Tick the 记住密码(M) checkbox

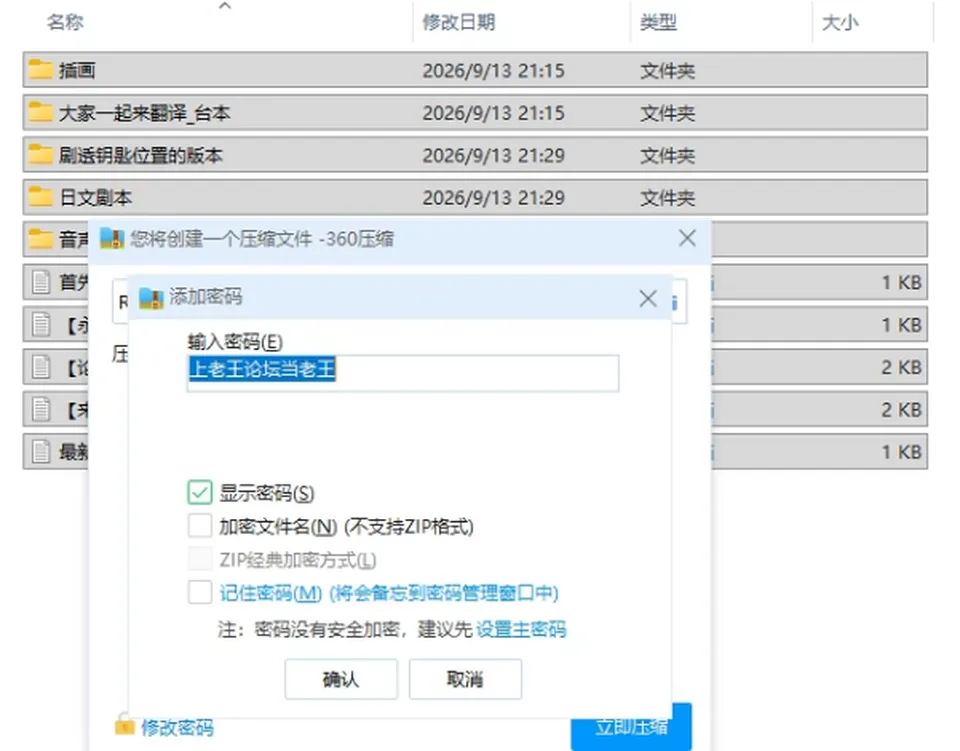click(200, 592)
